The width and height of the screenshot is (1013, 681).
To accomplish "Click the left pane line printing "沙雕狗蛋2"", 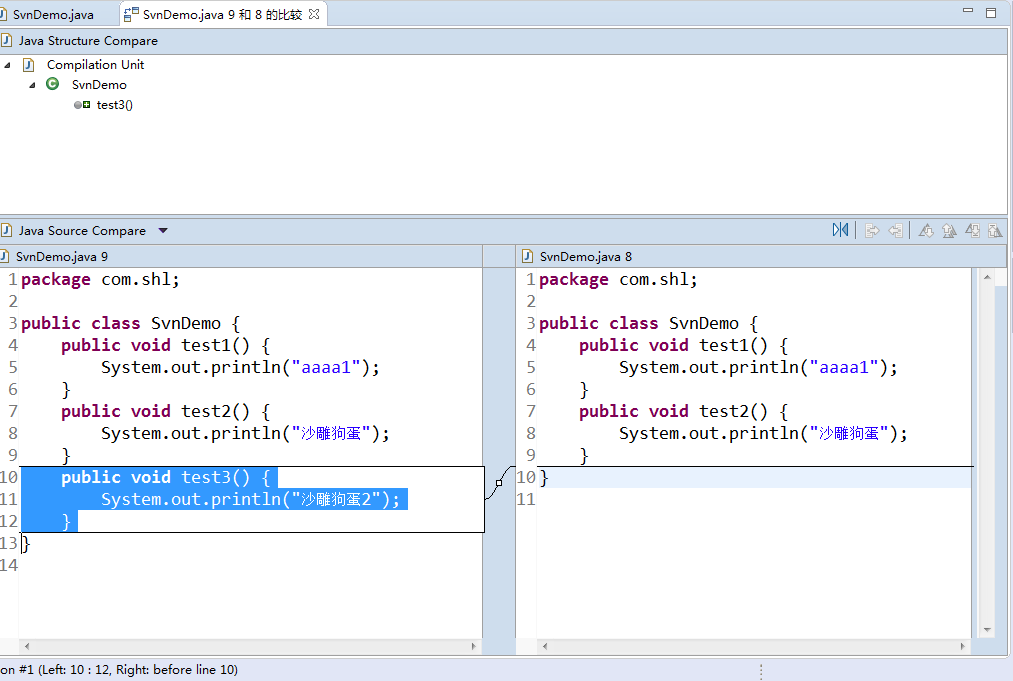I will [251, 499].
